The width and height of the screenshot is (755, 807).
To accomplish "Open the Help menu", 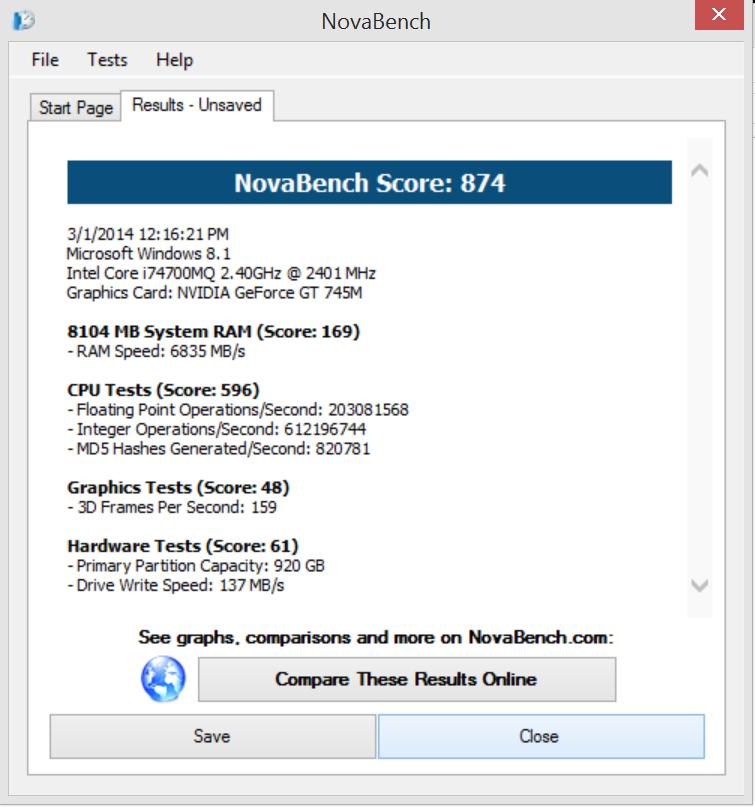I will click(174, 60).
